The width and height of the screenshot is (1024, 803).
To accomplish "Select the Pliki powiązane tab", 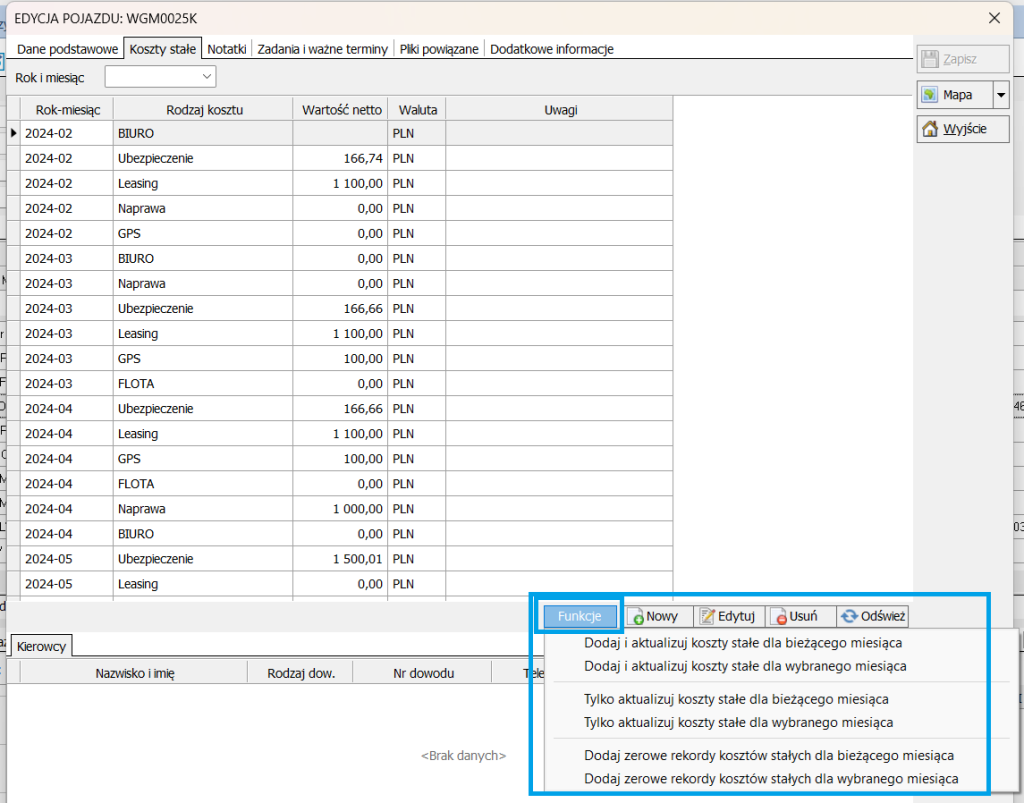I will 439,49.
